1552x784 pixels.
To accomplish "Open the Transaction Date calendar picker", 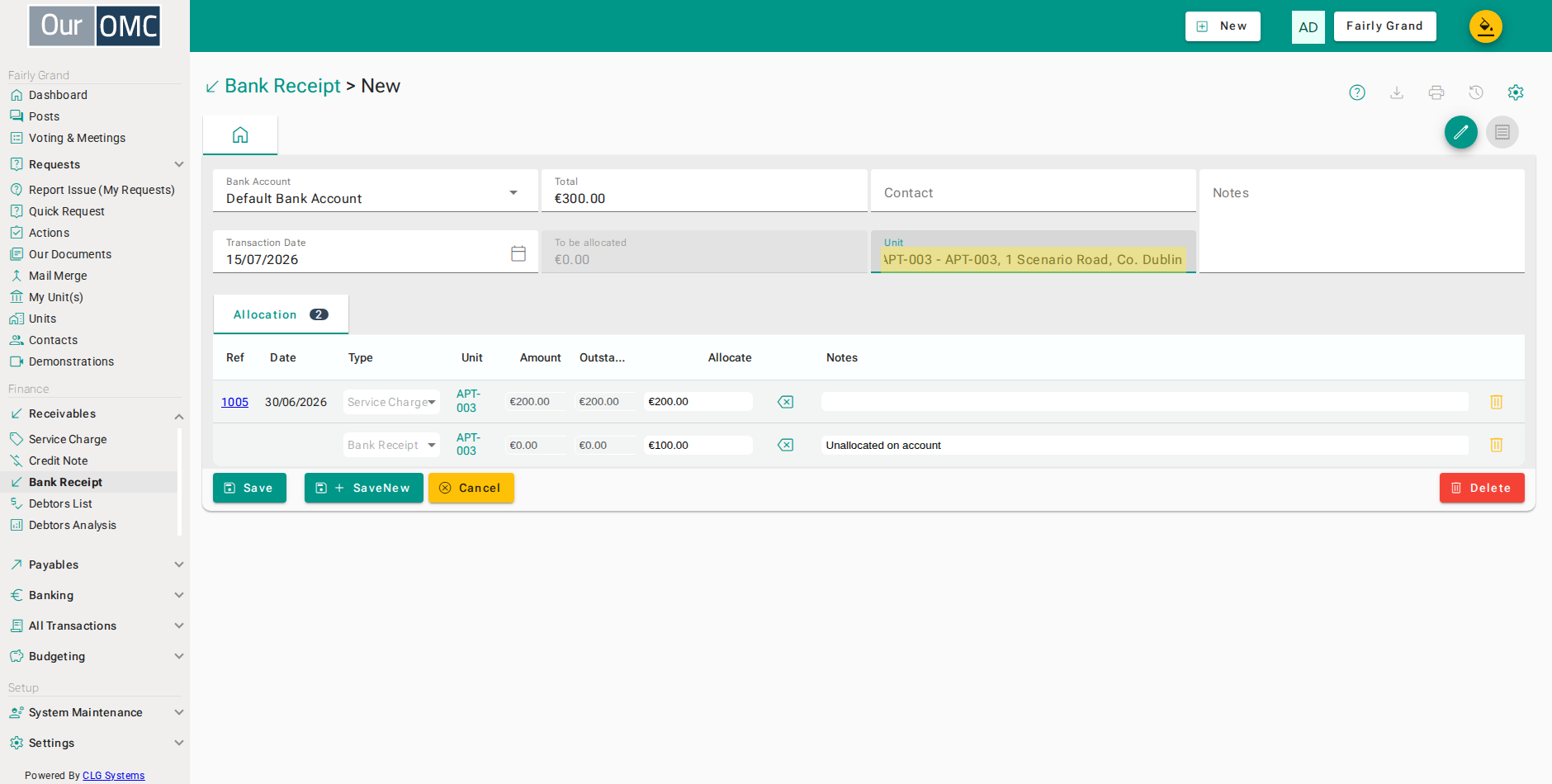I will tap(518, 253).
